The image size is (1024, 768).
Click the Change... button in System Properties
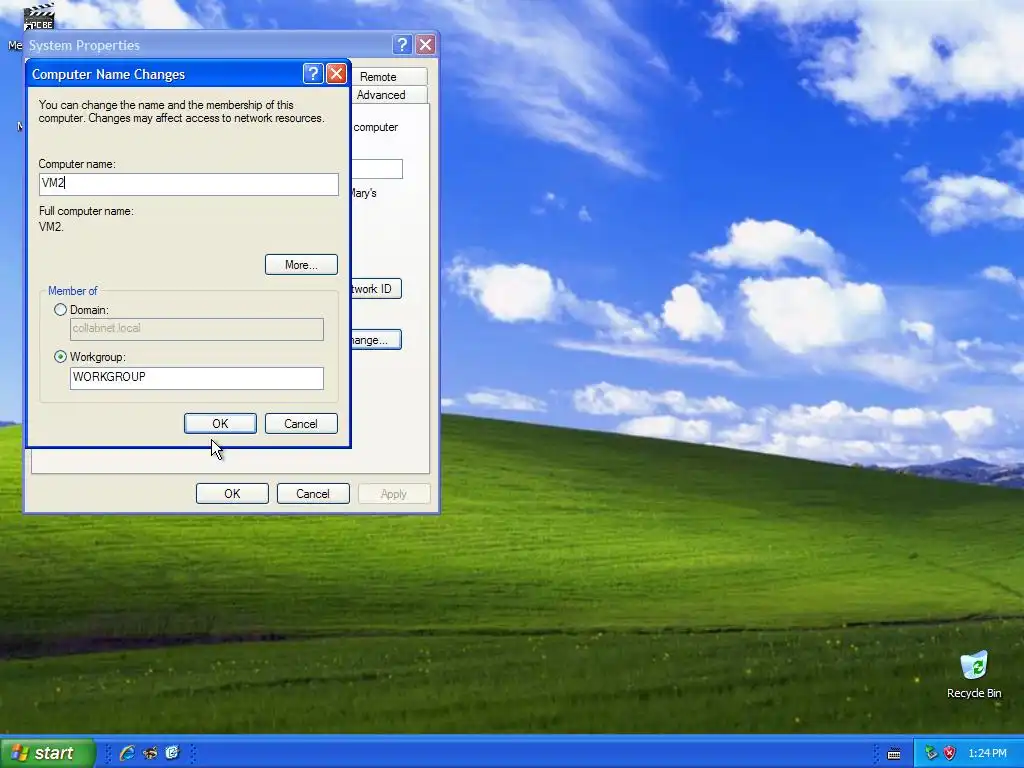[x=376, y=340]
